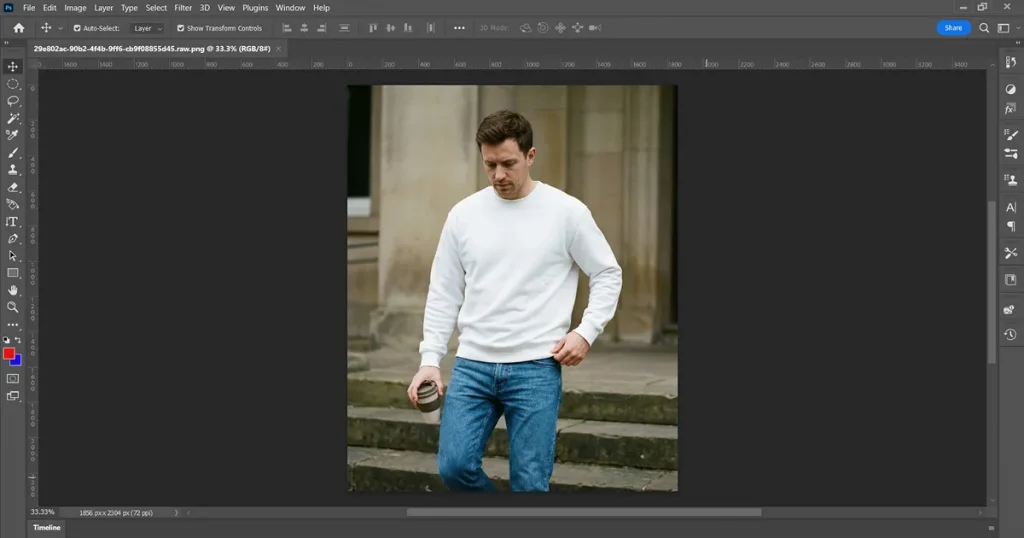The image size is (1024, 538).
Task: Toggle Show Transform Controls checkbox
Action: (181, 28)
